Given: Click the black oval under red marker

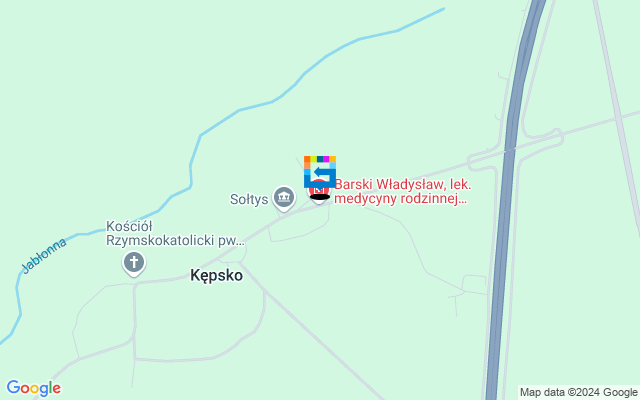Looking at the screenshot, I should point(320,198).
